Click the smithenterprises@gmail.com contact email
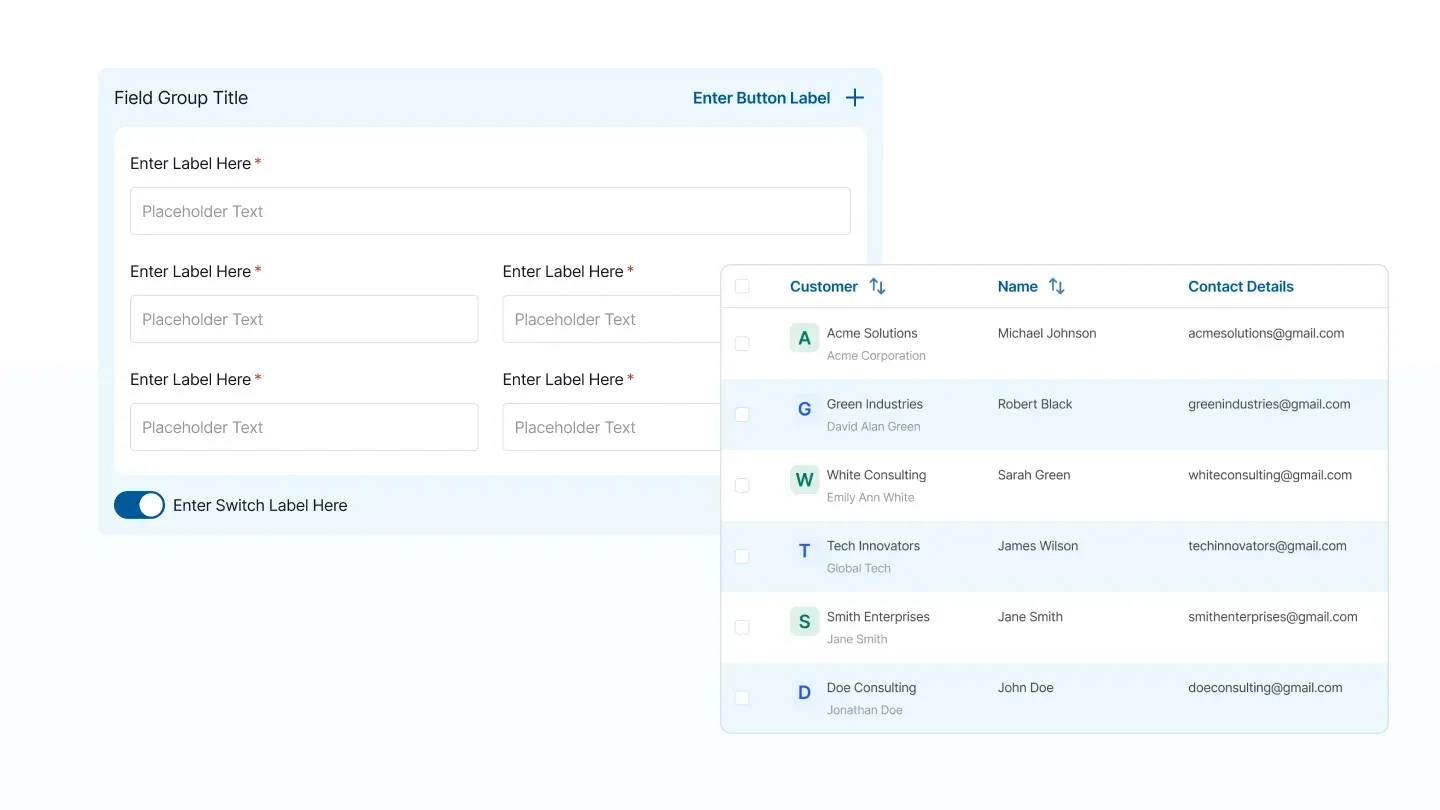The image size is (1440, 810). 1272,617
